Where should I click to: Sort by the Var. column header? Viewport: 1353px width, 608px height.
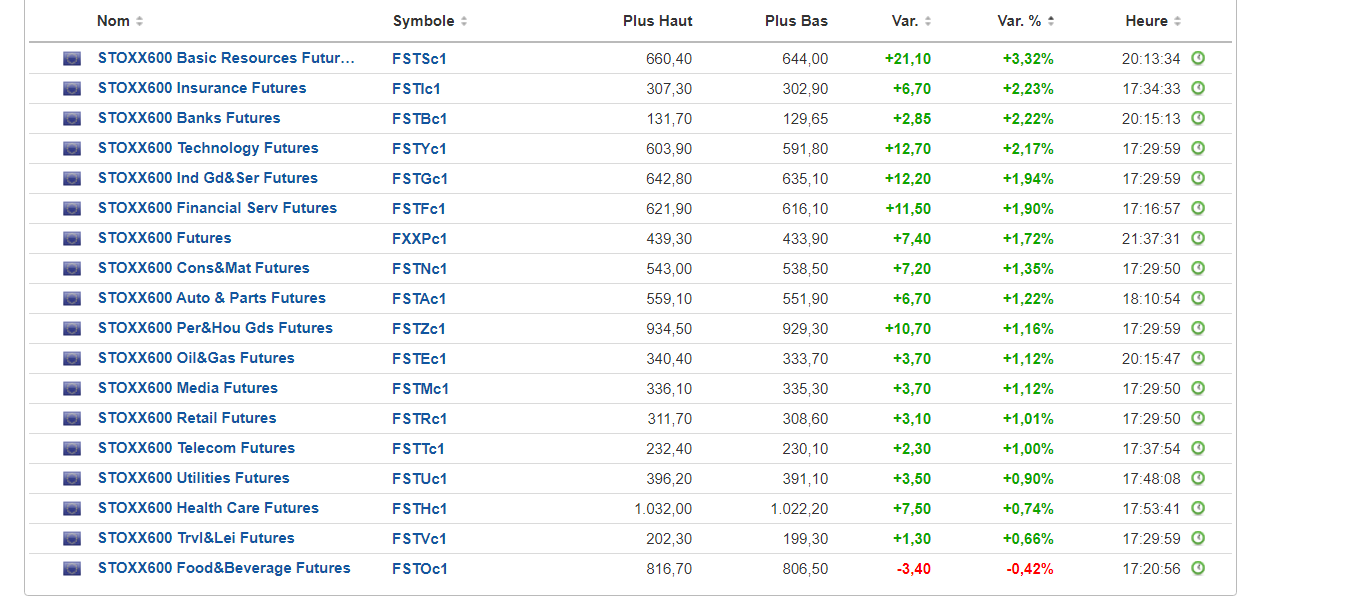912,21
